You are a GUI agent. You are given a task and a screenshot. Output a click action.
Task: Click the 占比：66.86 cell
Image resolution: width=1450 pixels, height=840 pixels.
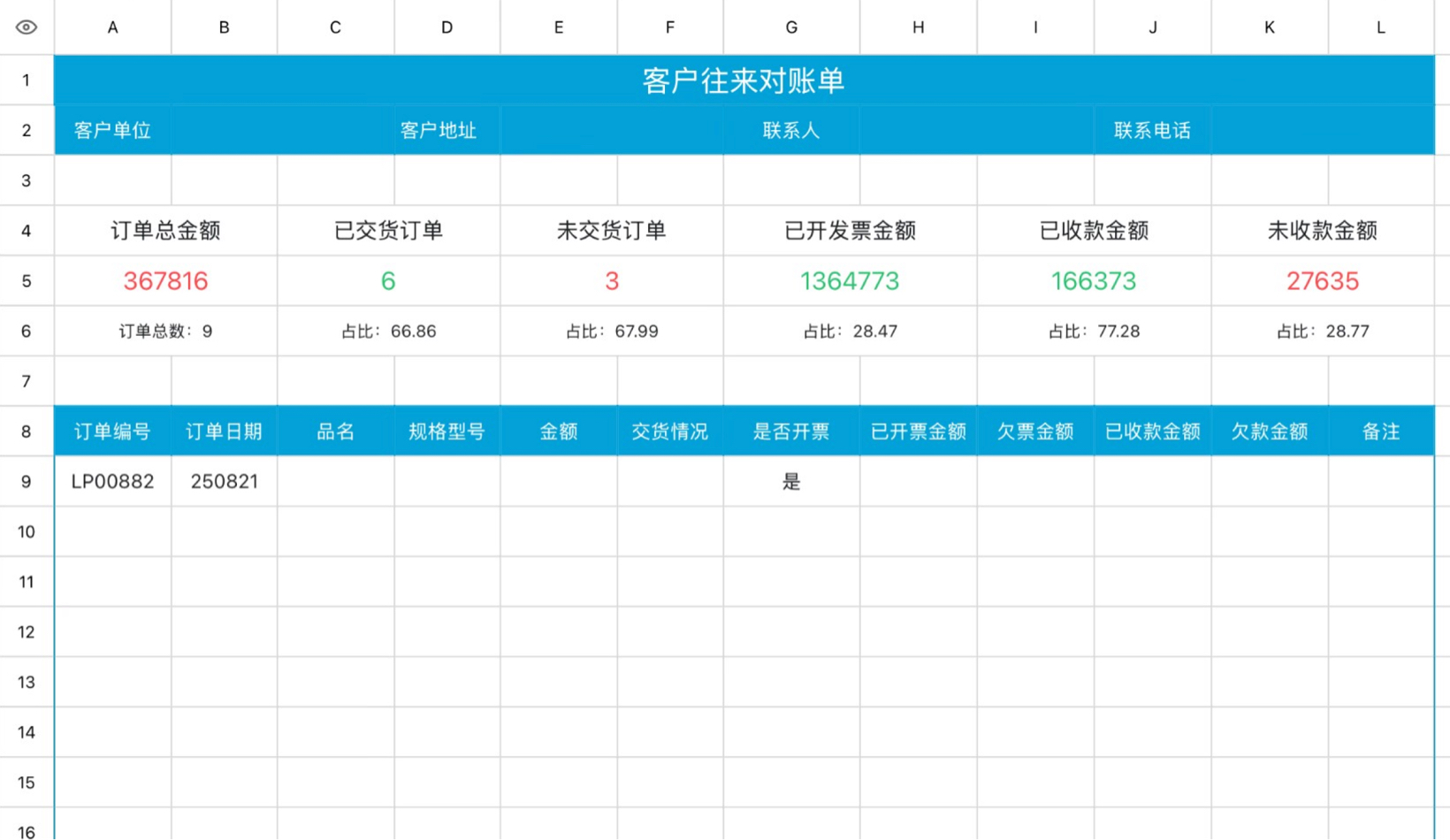click(x=389, y=332)
